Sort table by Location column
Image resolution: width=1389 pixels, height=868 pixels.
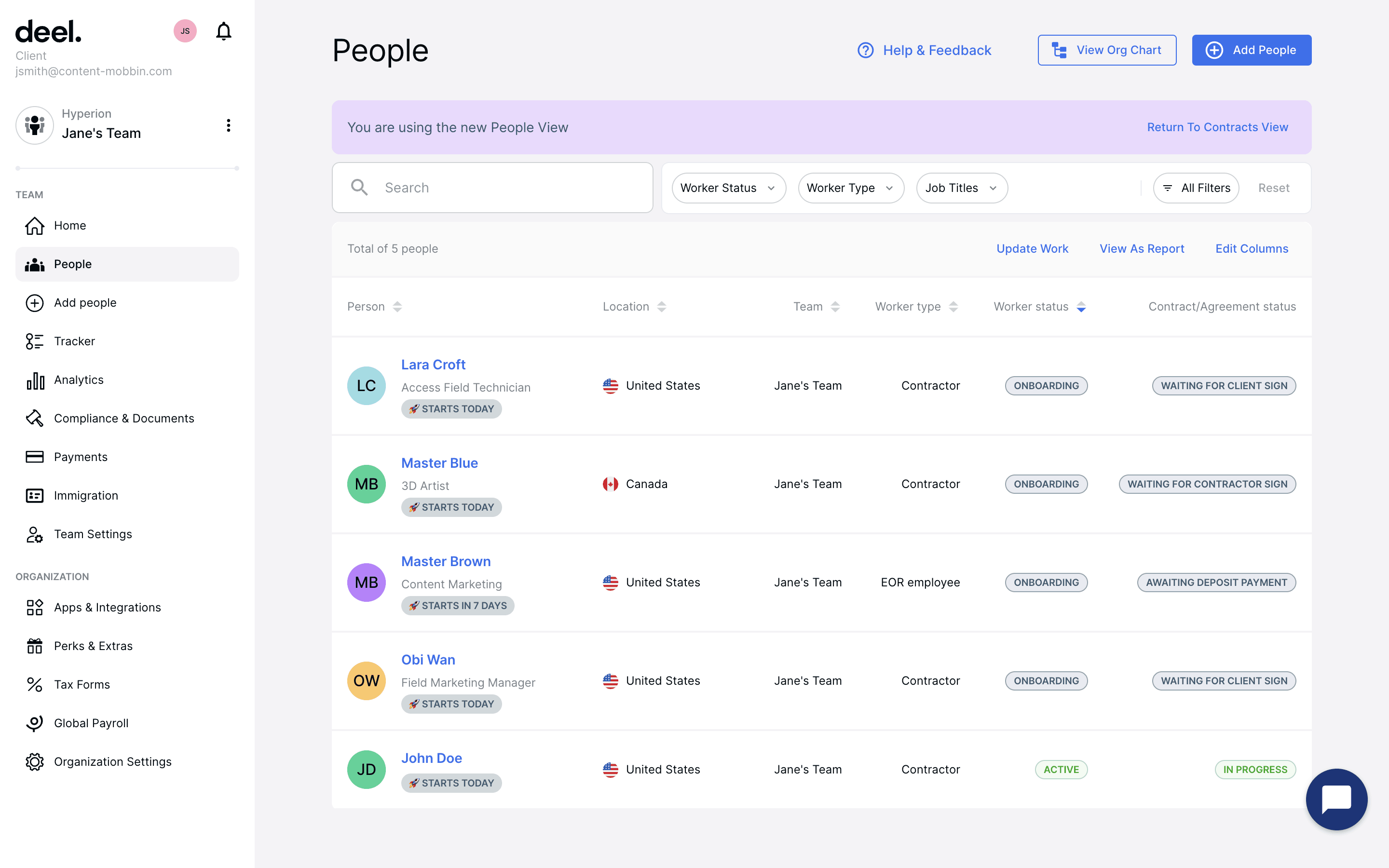click(661, 307)
